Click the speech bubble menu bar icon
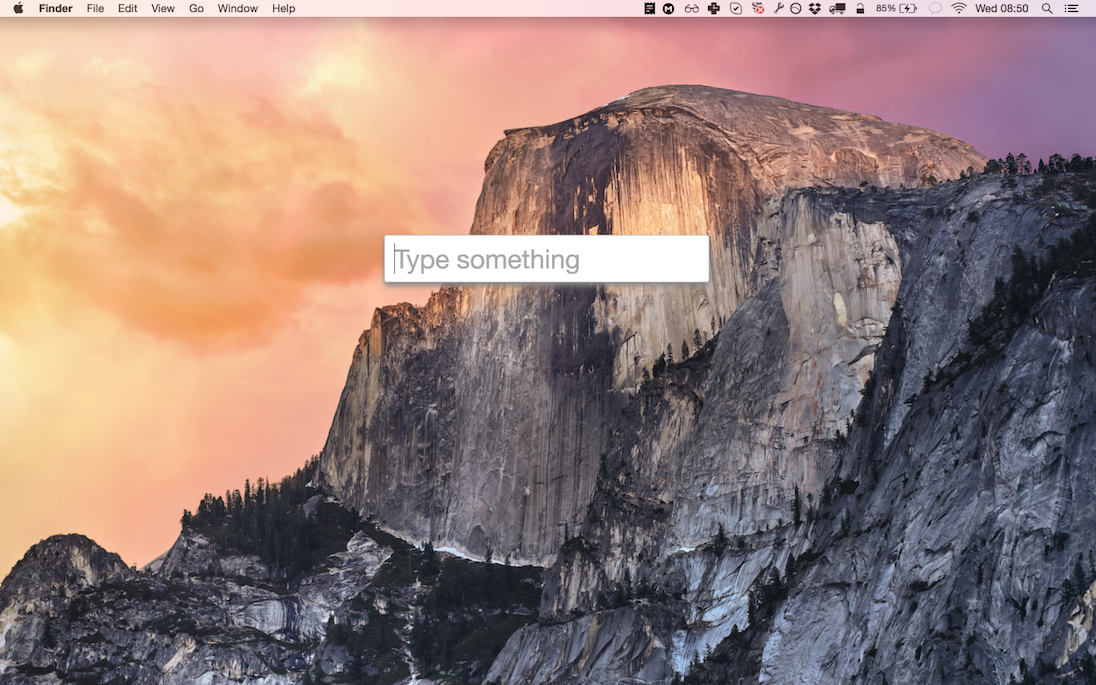 935,8
